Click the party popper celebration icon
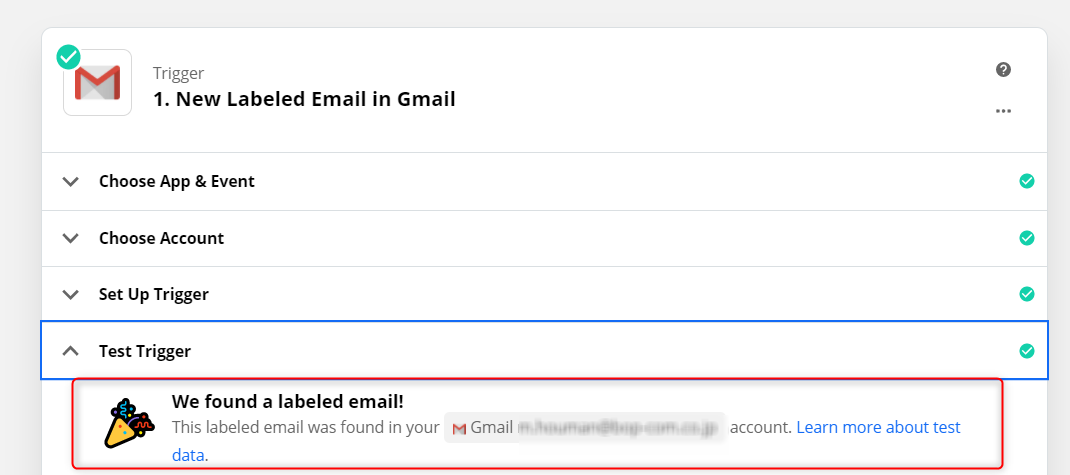The height and width of the screenshot is (475, 1070). [x=130, y=422]
